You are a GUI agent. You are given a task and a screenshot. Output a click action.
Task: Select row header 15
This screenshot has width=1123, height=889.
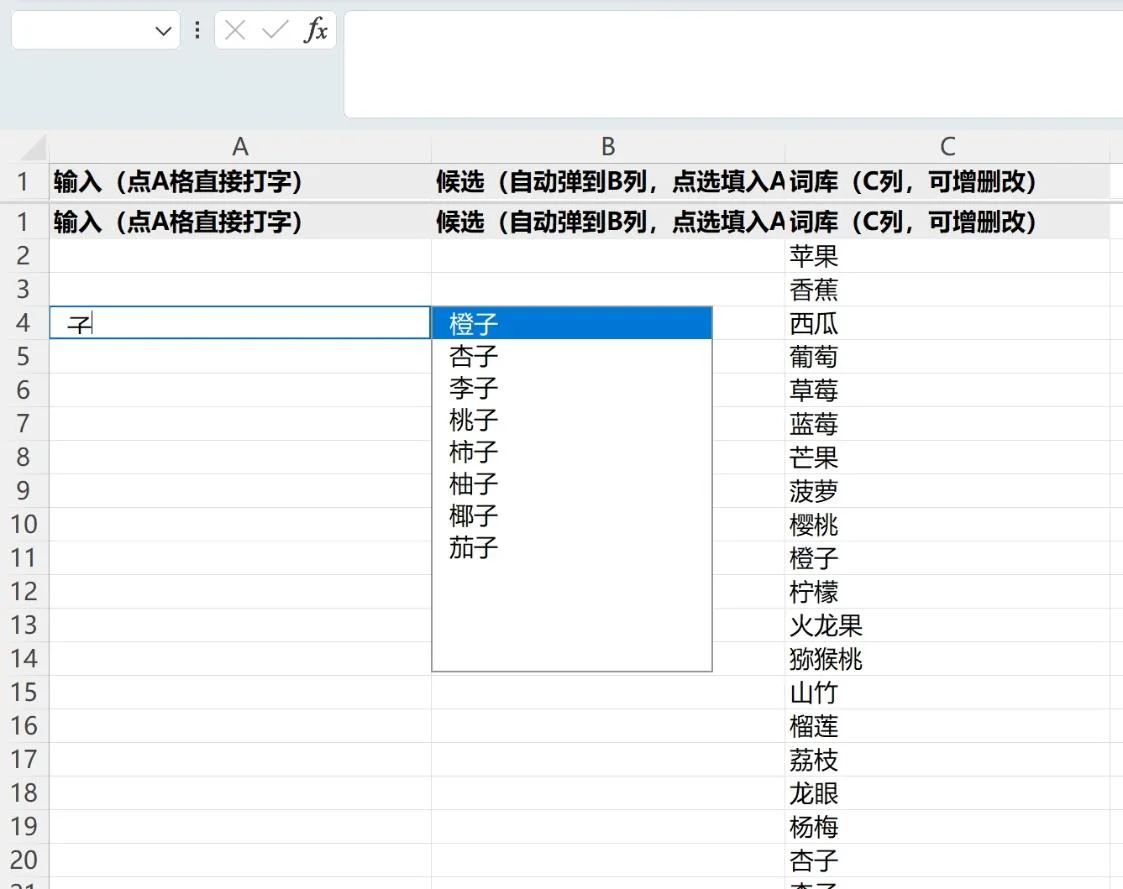[x=24, y=693]
